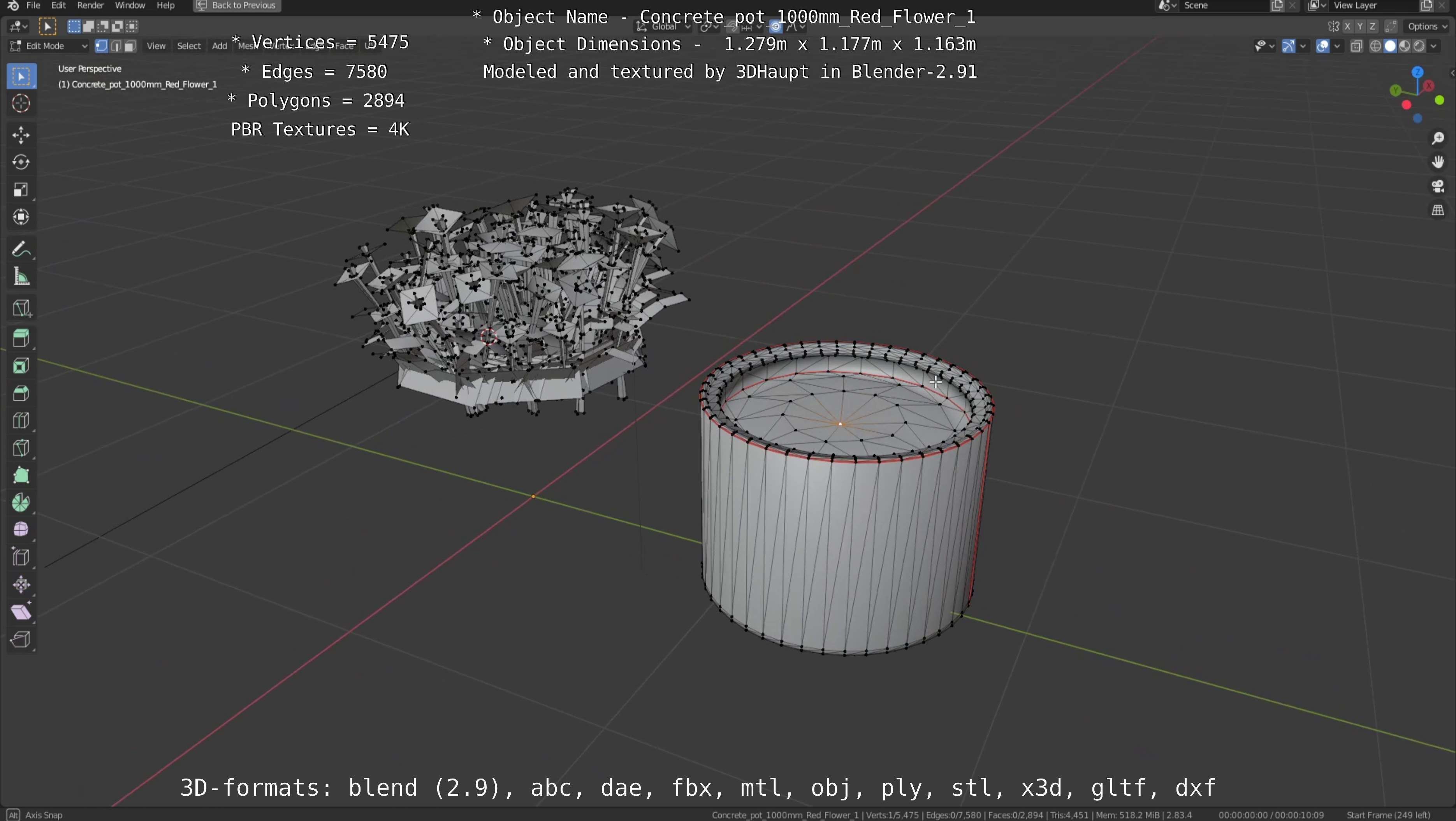Choose the Rip Region tool
The height and width of the screenshot is (821, 1456).
(x=21, y=639)
